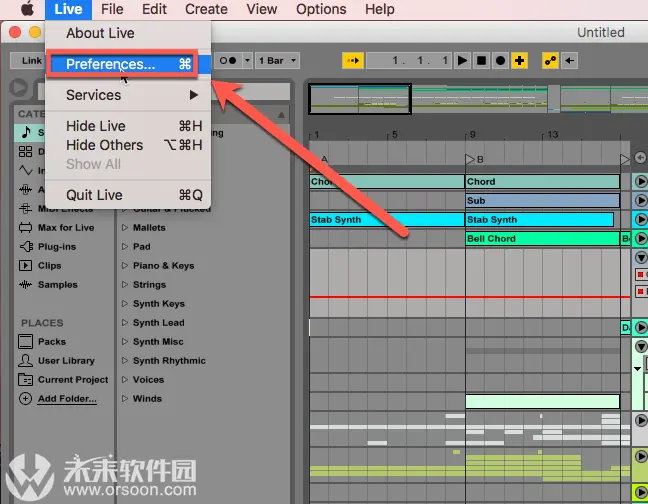Click the Chord track launch button

(641, 182)
